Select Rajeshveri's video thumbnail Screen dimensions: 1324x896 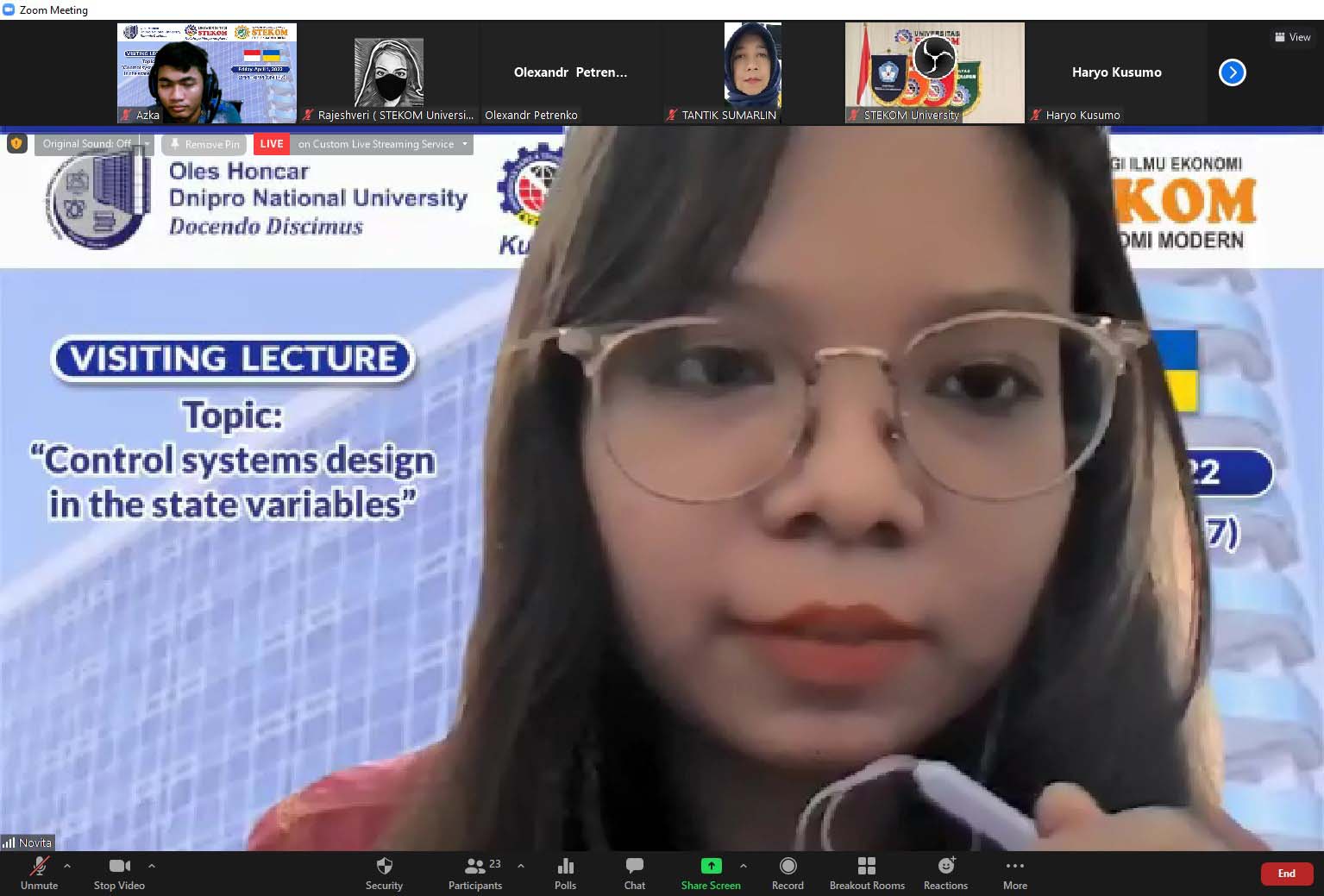click(x=389, y=73)
